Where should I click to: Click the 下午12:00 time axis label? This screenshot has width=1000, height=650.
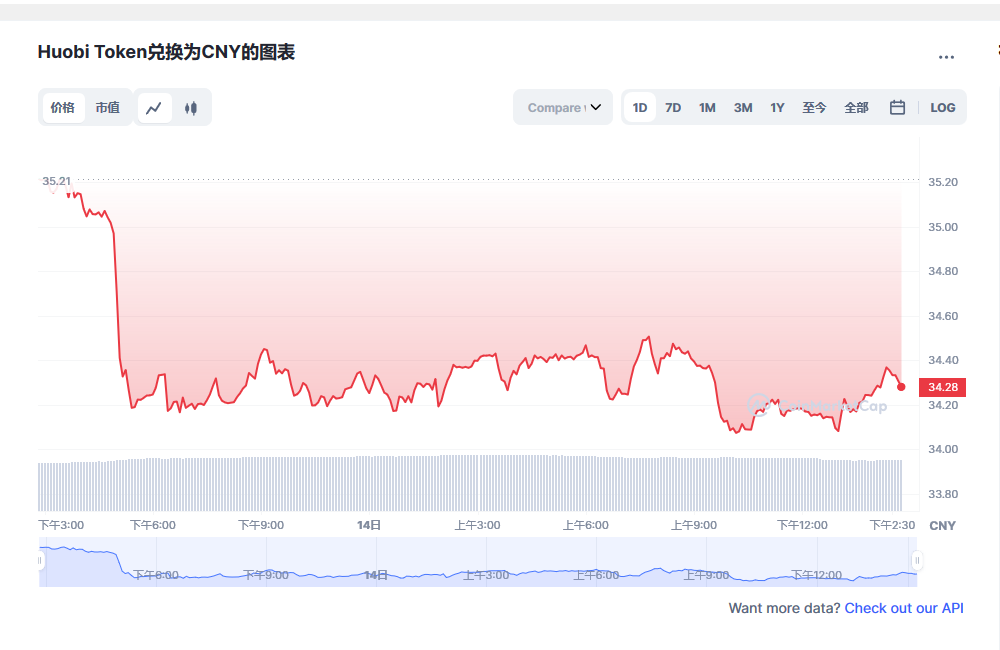click(802, 525)
